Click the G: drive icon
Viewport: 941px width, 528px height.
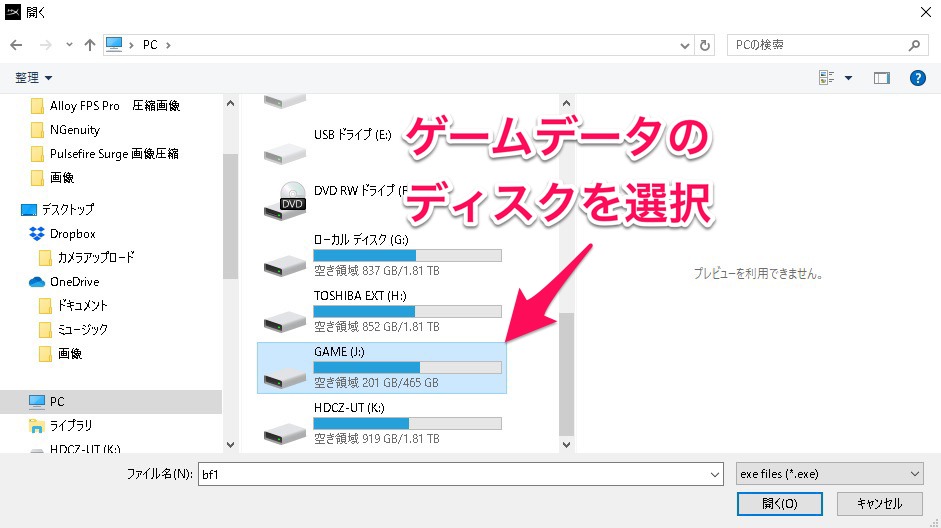285,265
